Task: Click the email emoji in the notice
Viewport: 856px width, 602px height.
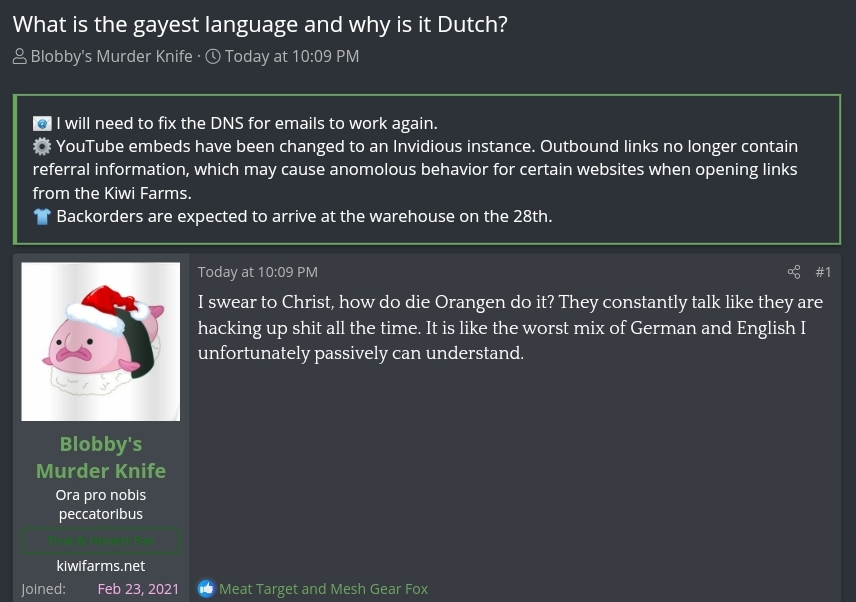Action: (42, 124)
